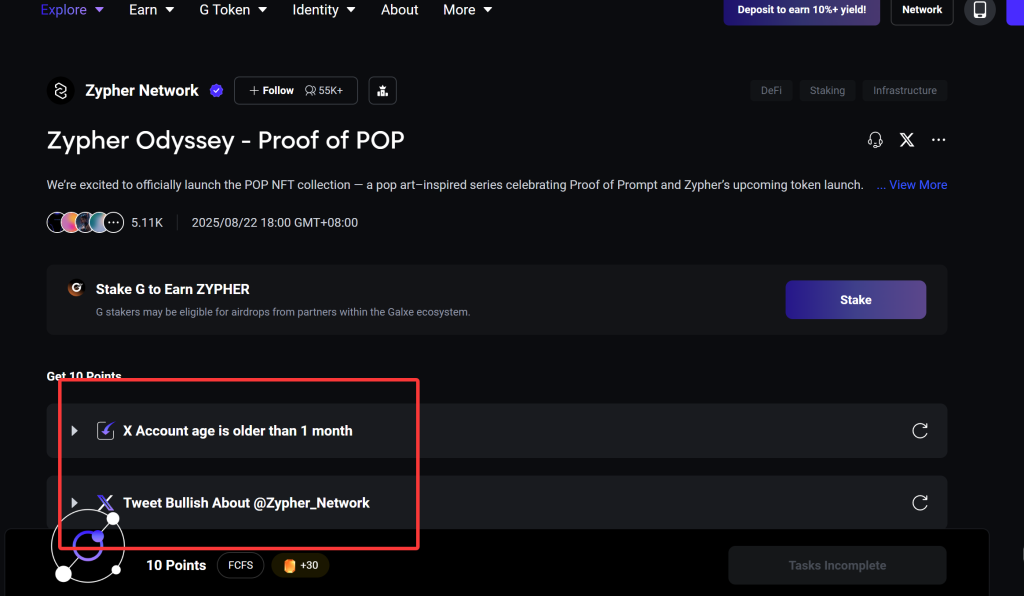Open the Explore dropdown menu
The width and height of the screenshot is (1024, 596).
coord(72,10)
